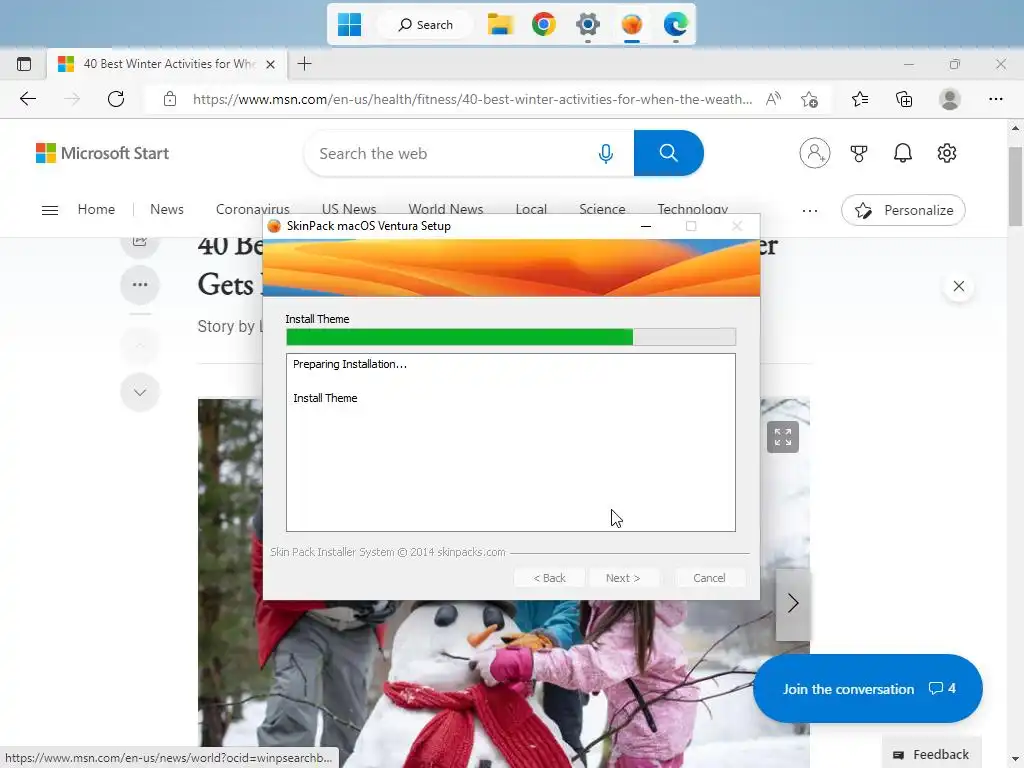Open MSN page settings gear
The width and height of the screenshot is (1024, 768).
point(946,153)
